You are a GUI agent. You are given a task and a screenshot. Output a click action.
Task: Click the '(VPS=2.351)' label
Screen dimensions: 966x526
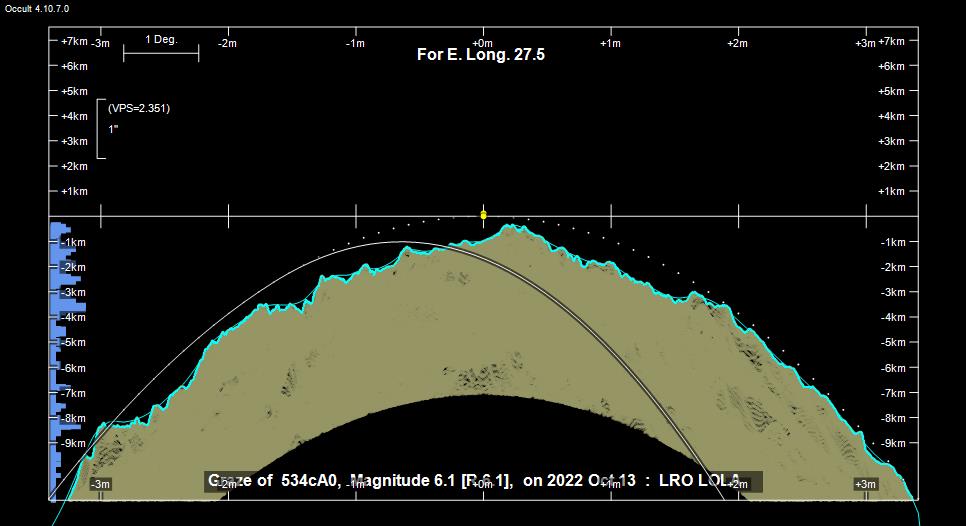tap(139, 108)
